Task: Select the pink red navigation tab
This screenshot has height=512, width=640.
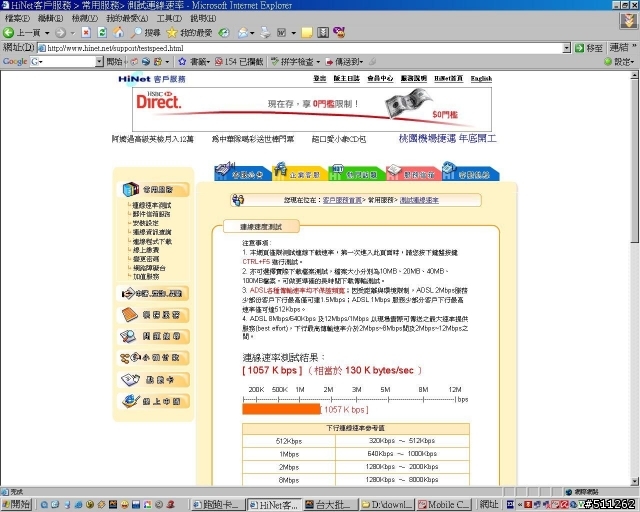Action: (x=413, y=173)
